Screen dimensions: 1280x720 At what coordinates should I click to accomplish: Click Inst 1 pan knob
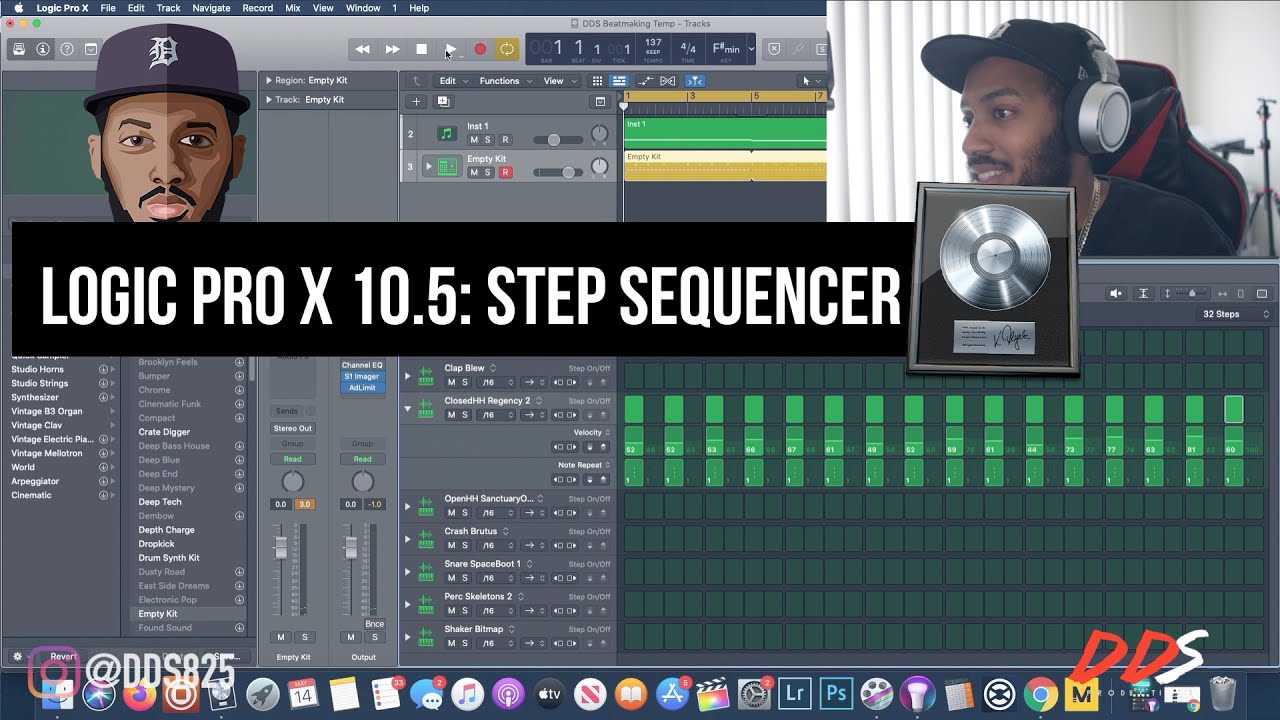coord(599,134)
